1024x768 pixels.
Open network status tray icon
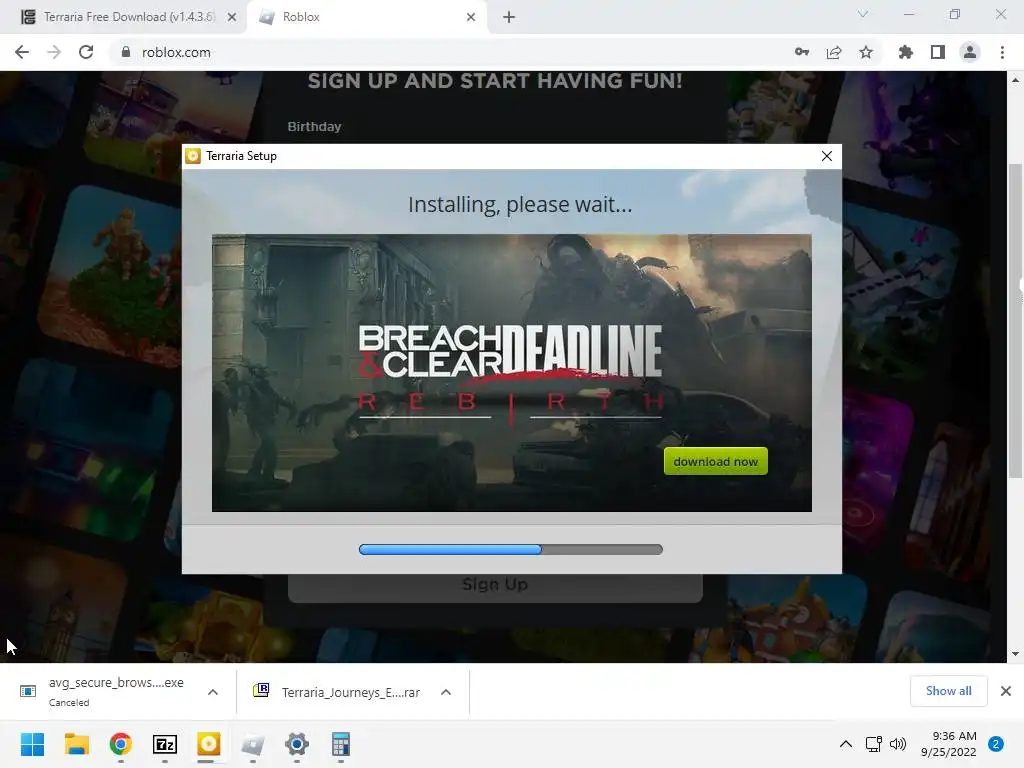point(873,744)
